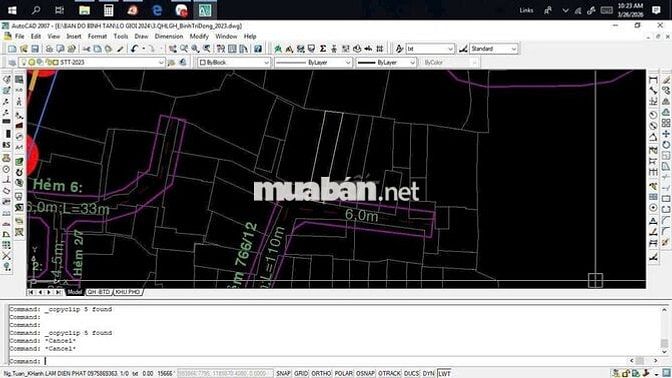Click the Cut (scissors) icon
Viewport: 672px width, 378px height.
coord(87,49)
